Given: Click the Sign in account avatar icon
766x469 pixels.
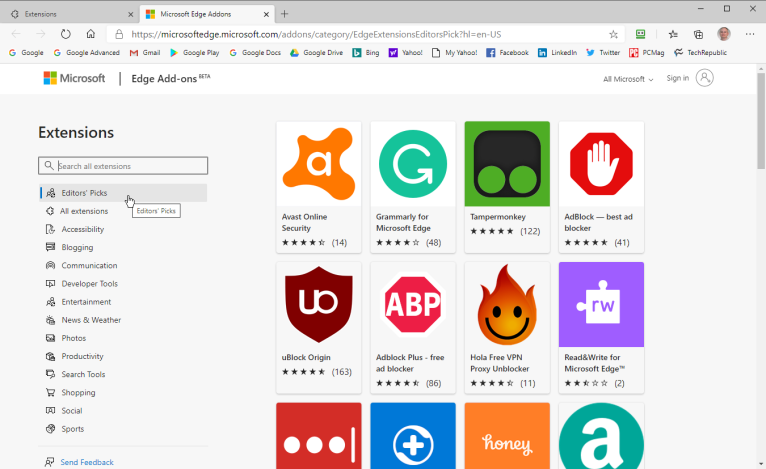Looking at the screenshot, I should (x=704, y=78).
